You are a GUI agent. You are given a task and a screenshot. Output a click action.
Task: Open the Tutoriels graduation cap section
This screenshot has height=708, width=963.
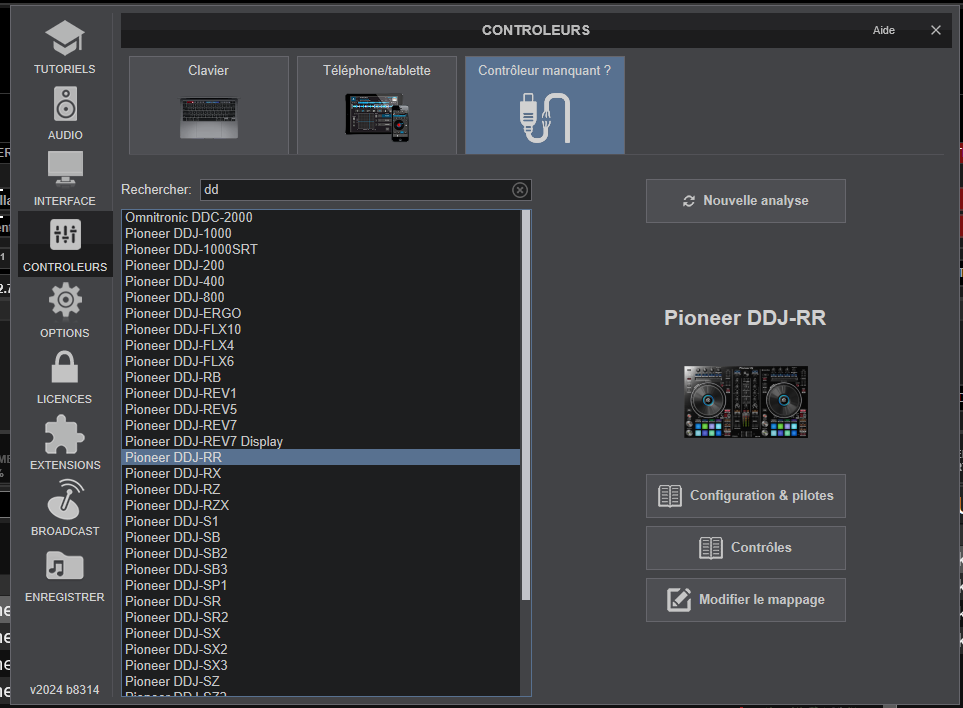point(64,47)
